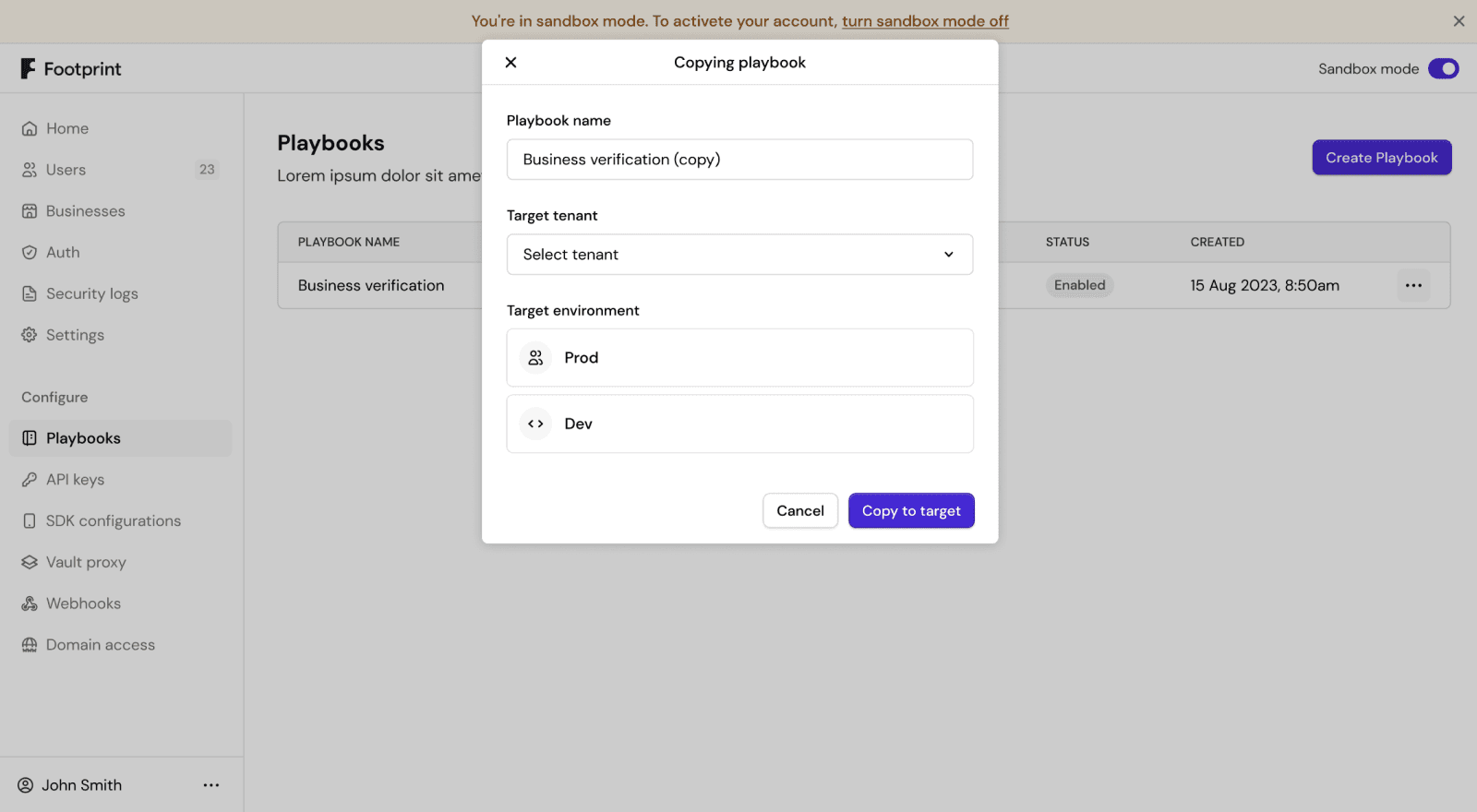Click the Vault proxy layers icon

(x=30, y=562)
